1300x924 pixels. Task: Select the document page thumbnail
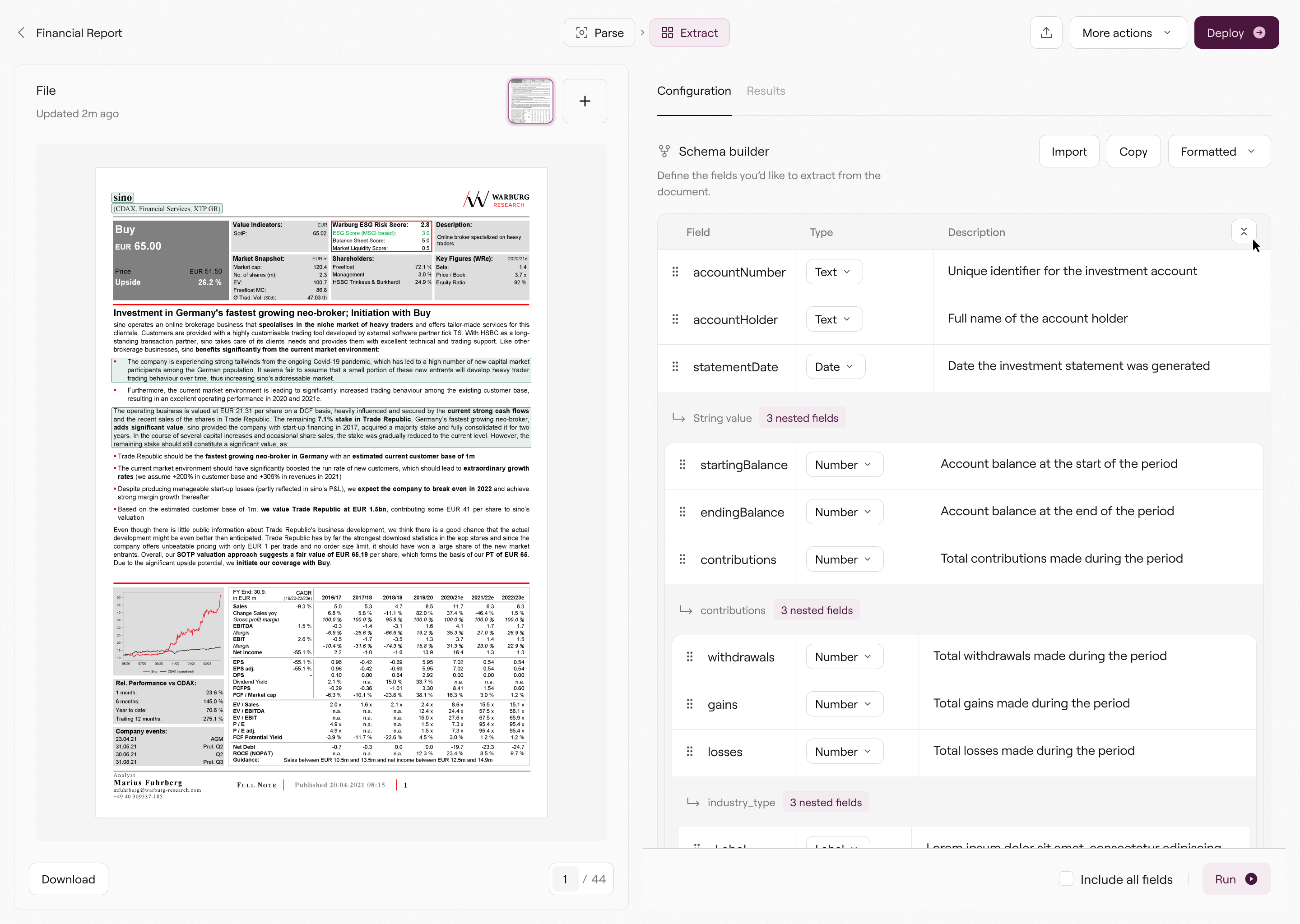click(x=530, y=101)
